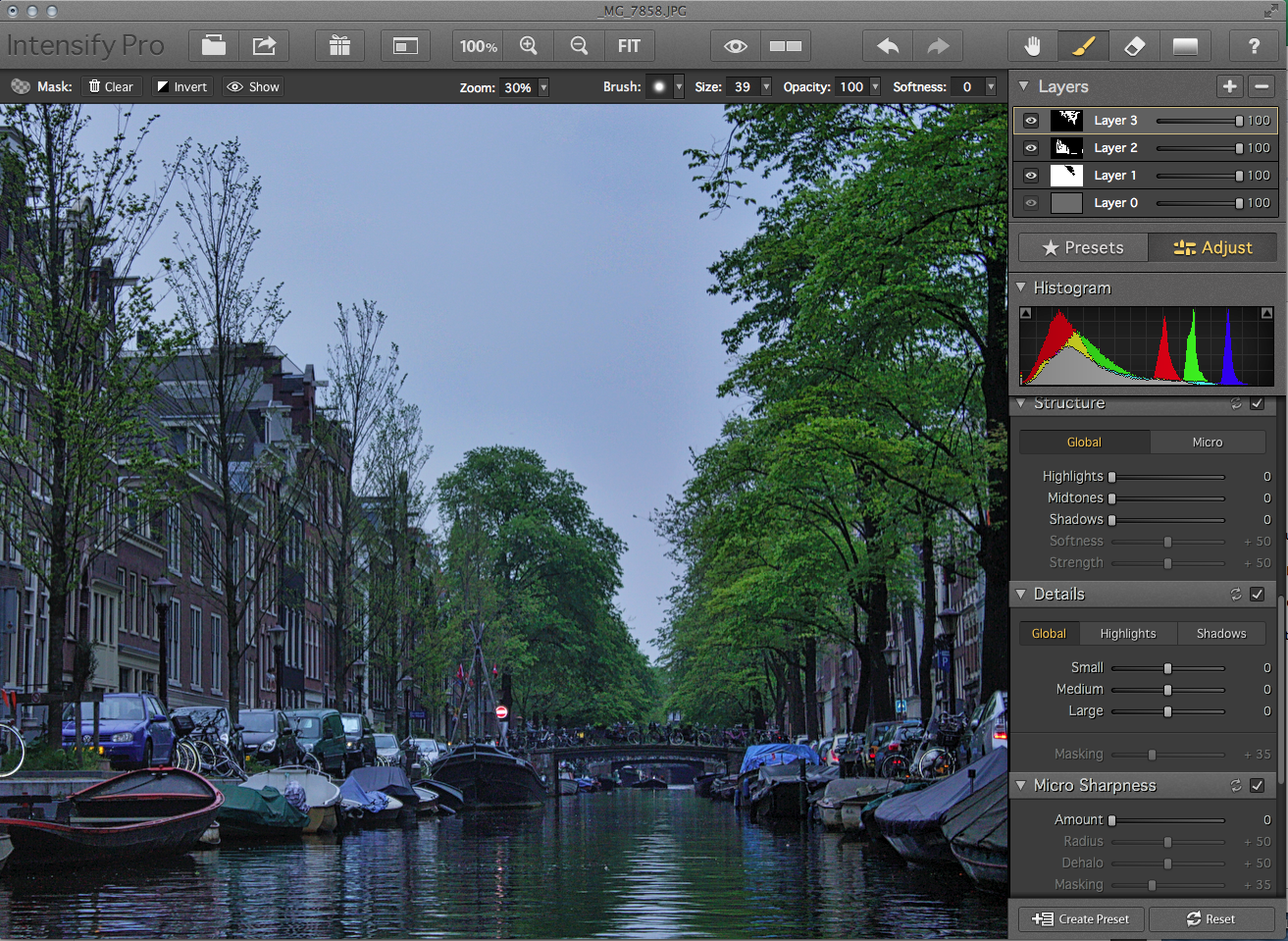Select the Hand tool in the toolbar
The image size is (1288, 941).
(x=1032, y=45)
